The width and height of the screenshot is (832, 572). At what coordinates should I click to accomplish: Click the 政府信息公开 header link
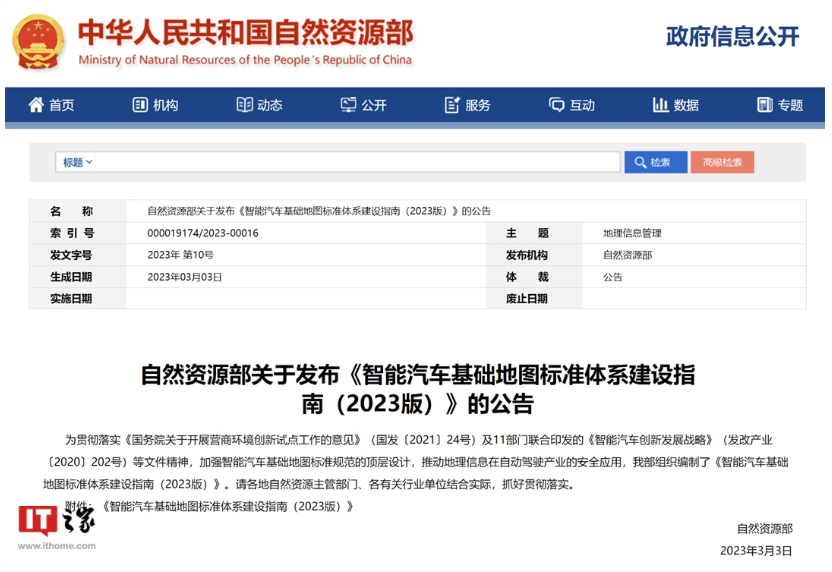pos(733,36)
